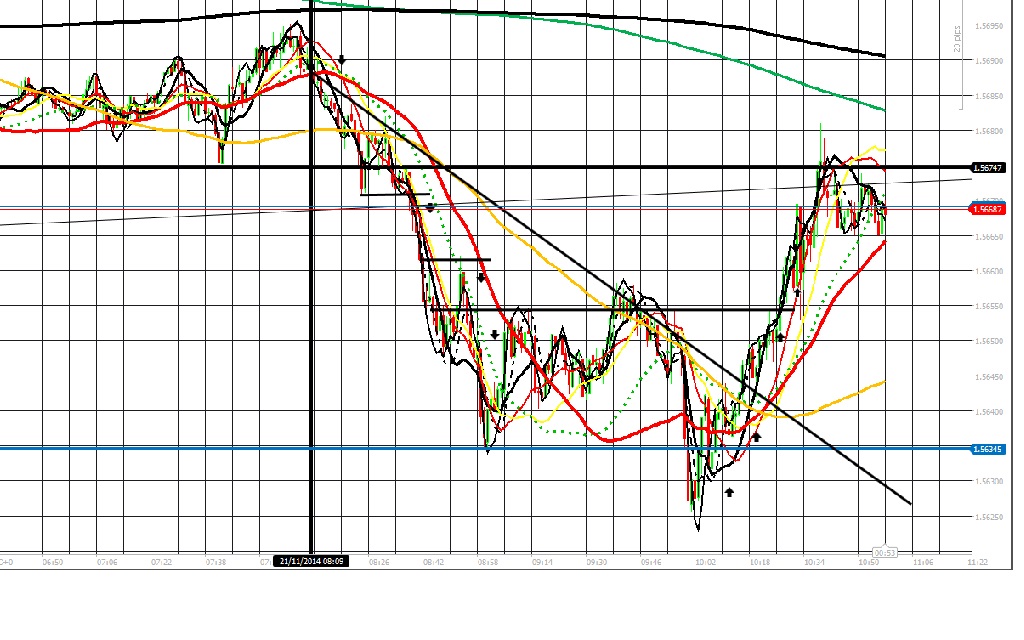Click the 09:30 time axis label

596,562
